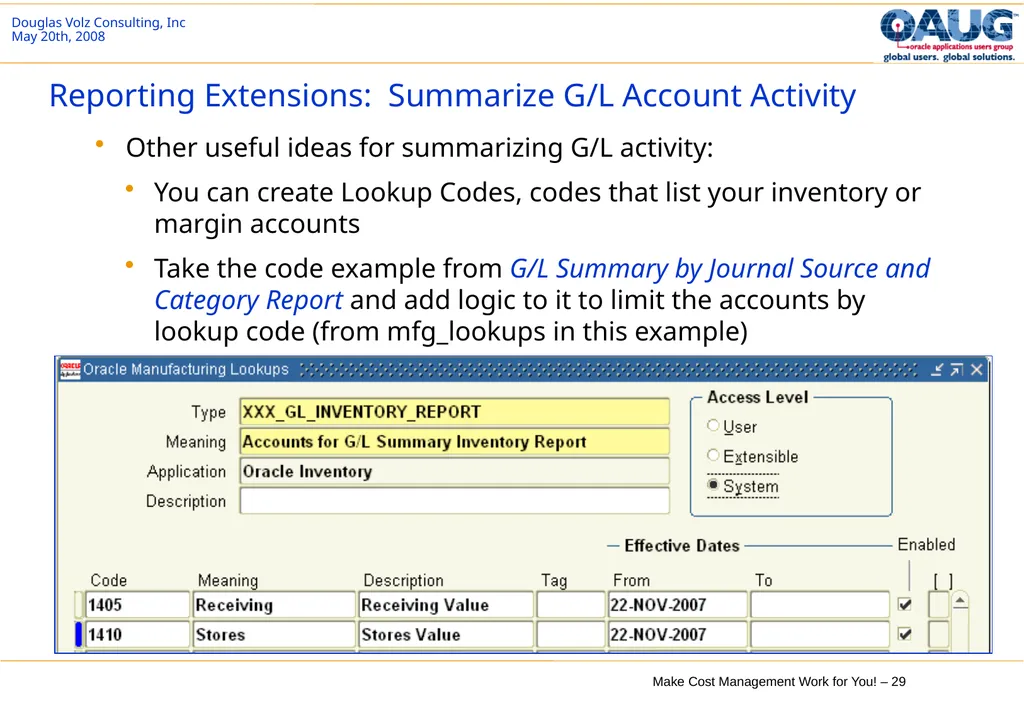The height and width of the screenshot is (708, 1024).
Task: Click the footer Make Cost Management Work for You
Action: pos(778,681)
